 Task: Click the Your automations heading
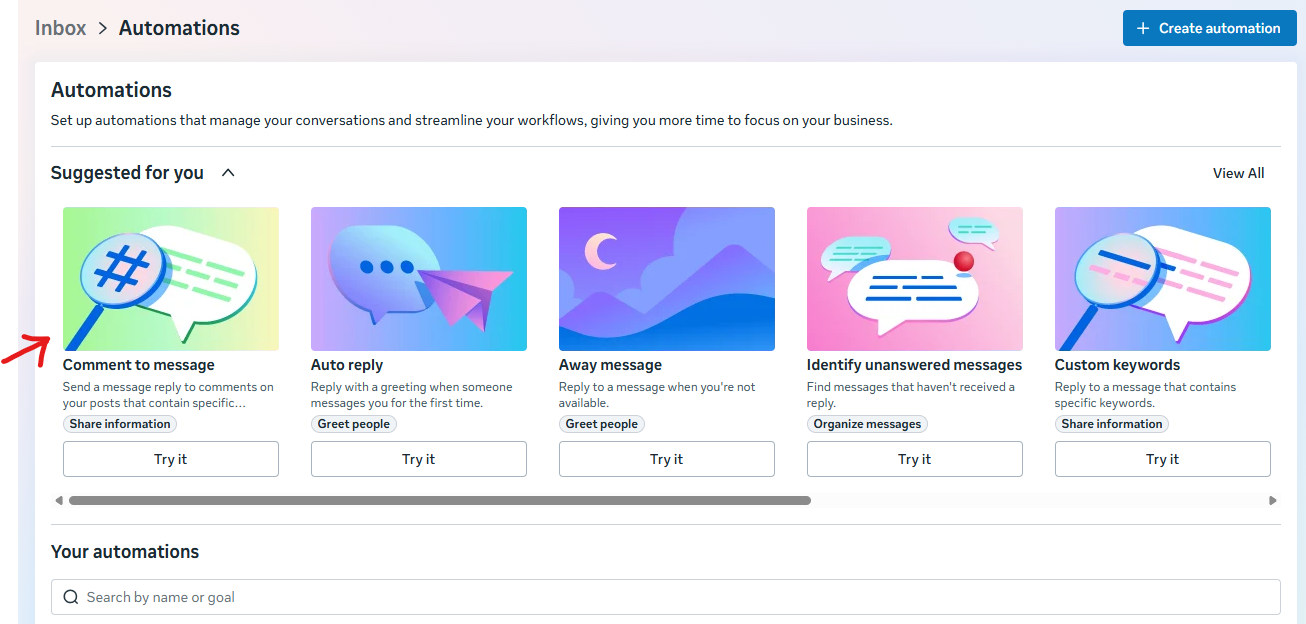coord(125,552)
